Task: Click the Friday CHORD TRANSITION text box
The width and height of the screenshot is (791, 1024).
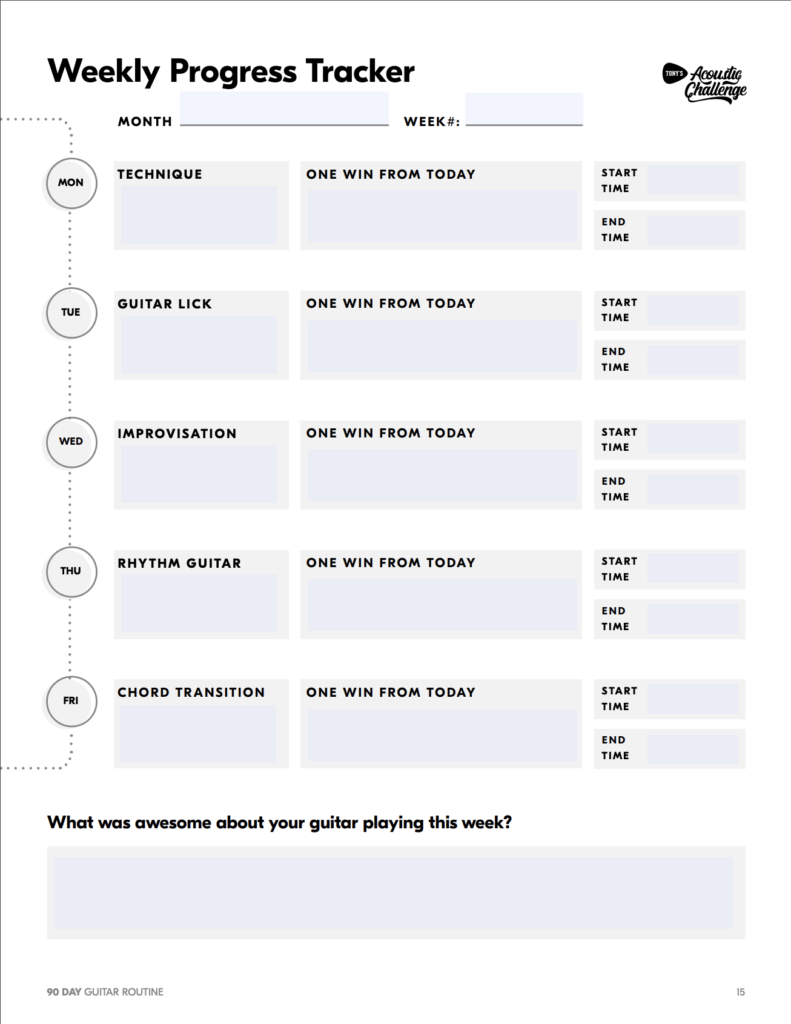Action: [x=199, y=733]
